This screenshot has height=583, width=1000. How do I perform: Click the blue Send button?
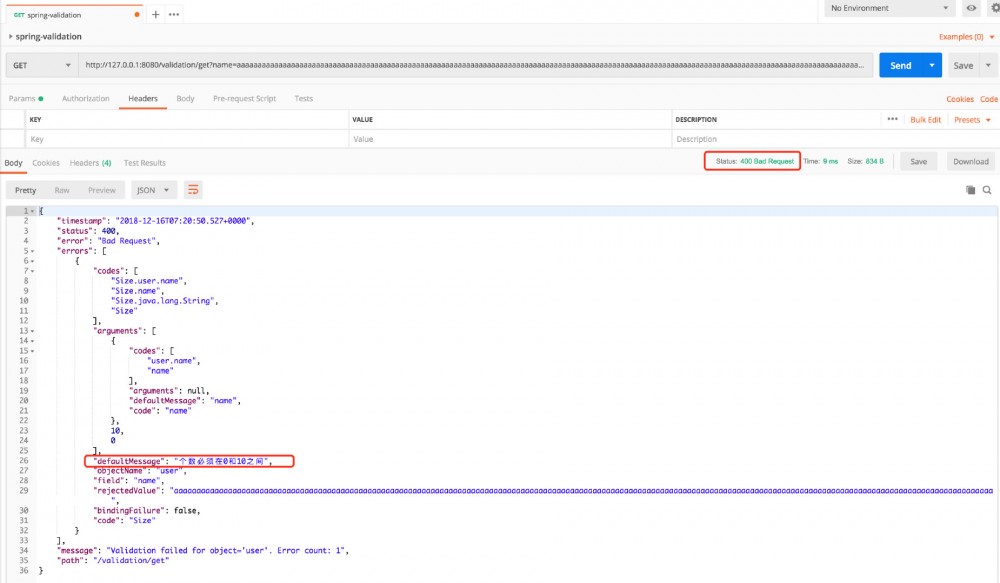point(901,65)
